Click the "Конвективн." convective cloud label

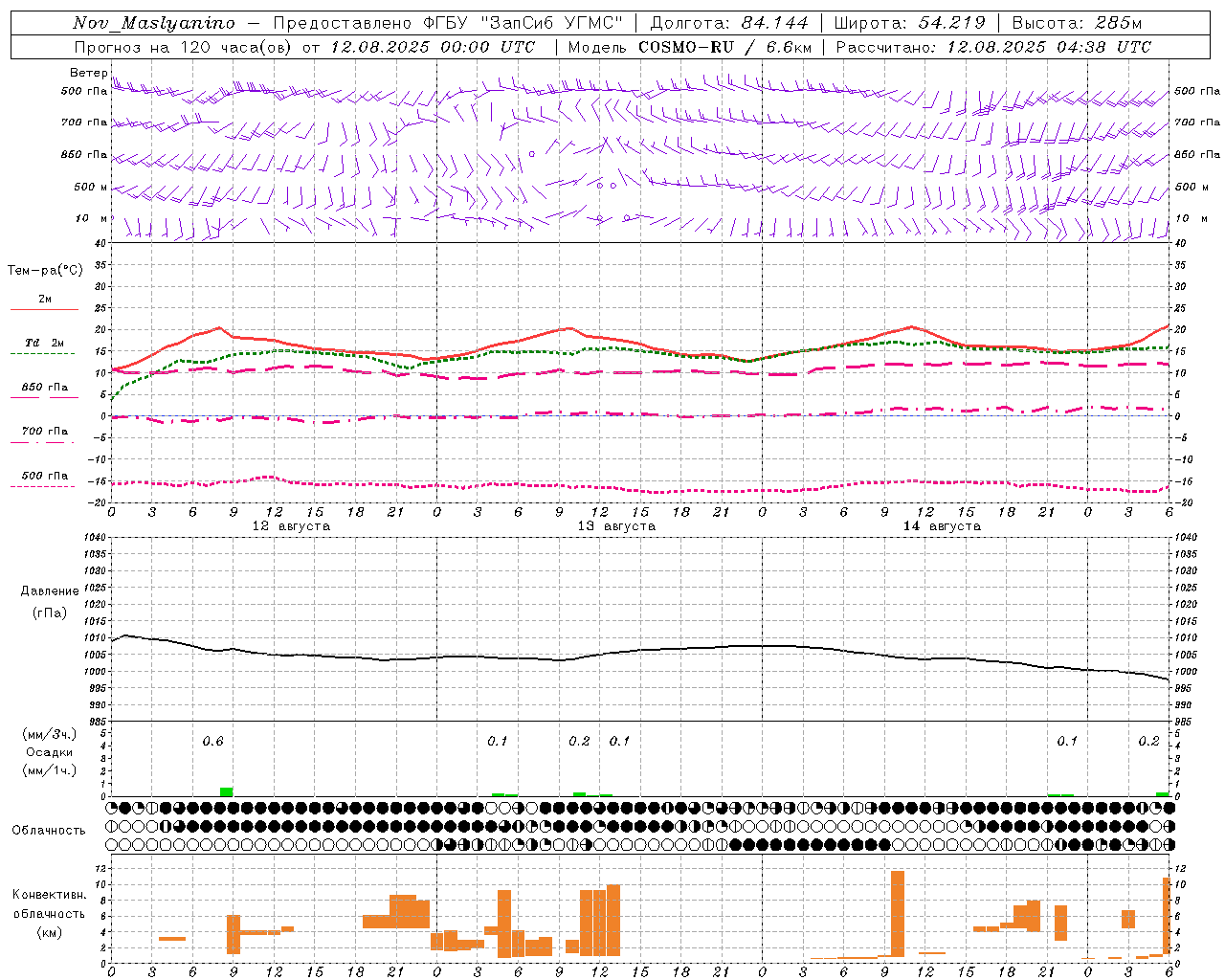(x=50, y=895)
